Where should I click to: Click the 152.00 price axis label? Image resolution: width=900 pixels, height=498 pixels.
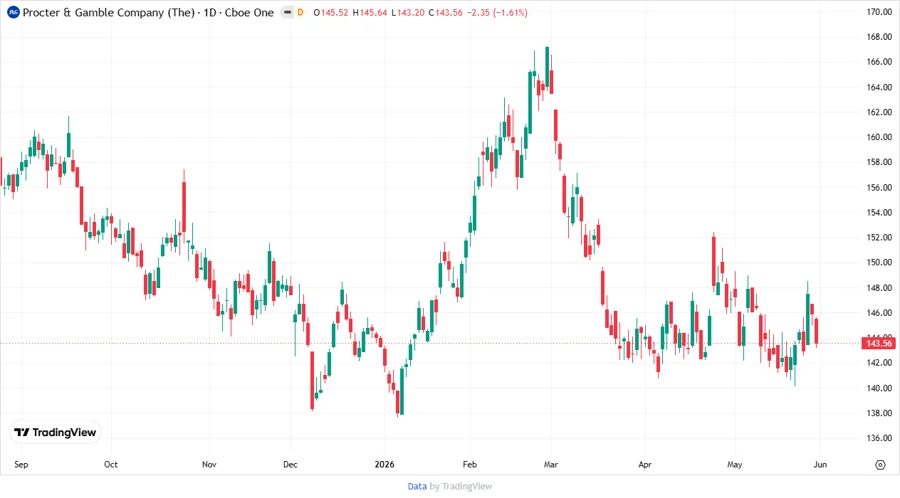pyautogui.click(x=879, y=237)
